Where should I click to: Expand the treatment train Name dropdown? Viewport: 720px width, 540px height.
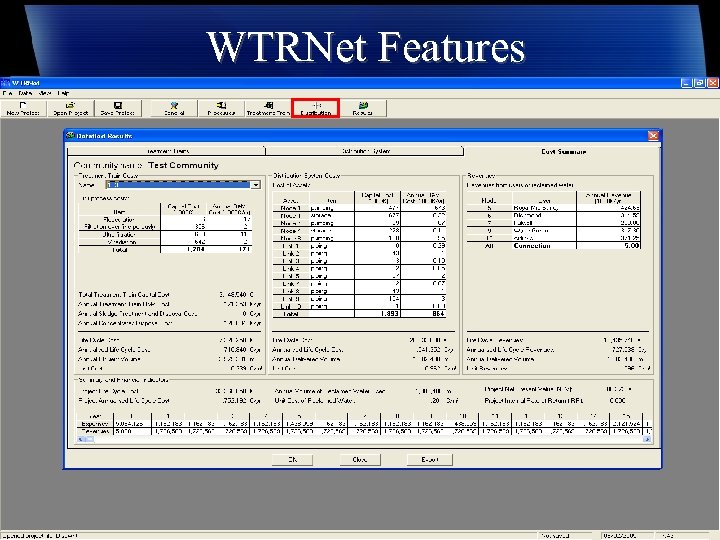click(x=255, y=185)
